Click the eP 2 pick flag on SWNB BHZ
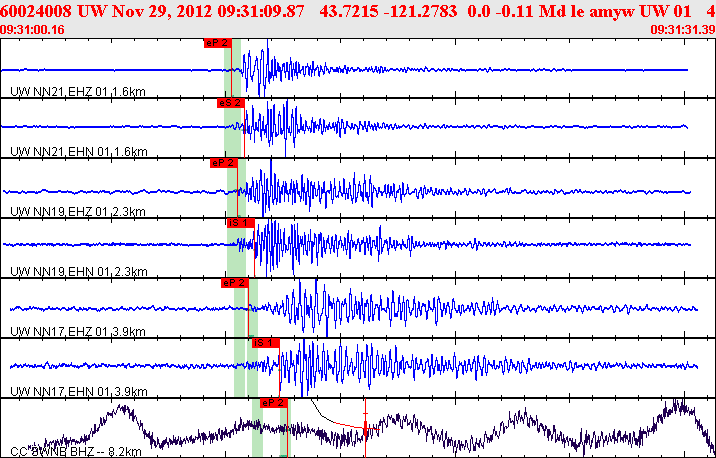The width and height of the screenshot is (716, 458). [x=274, y=403]
